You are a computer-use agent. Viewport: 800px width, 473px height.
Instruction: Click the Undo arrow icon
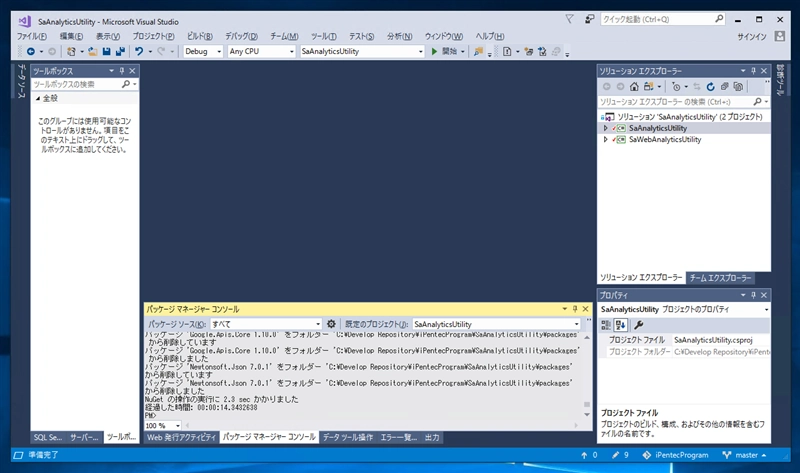pyautogui.click(x=139, y=52)
